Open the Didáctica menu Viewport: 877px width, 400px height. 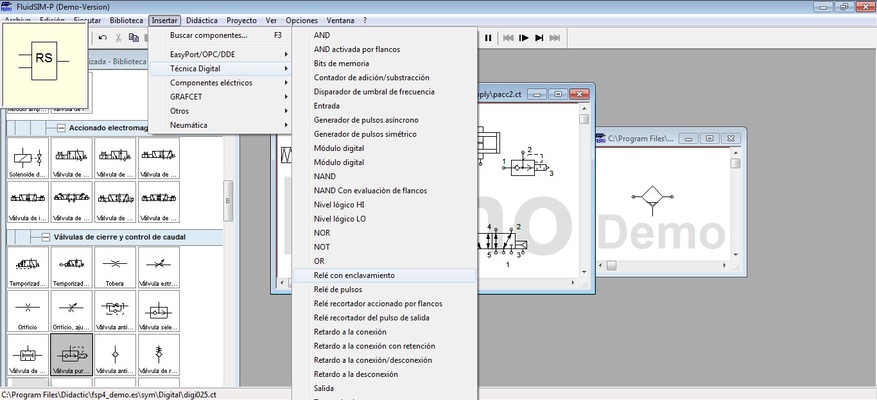[202, 20]
